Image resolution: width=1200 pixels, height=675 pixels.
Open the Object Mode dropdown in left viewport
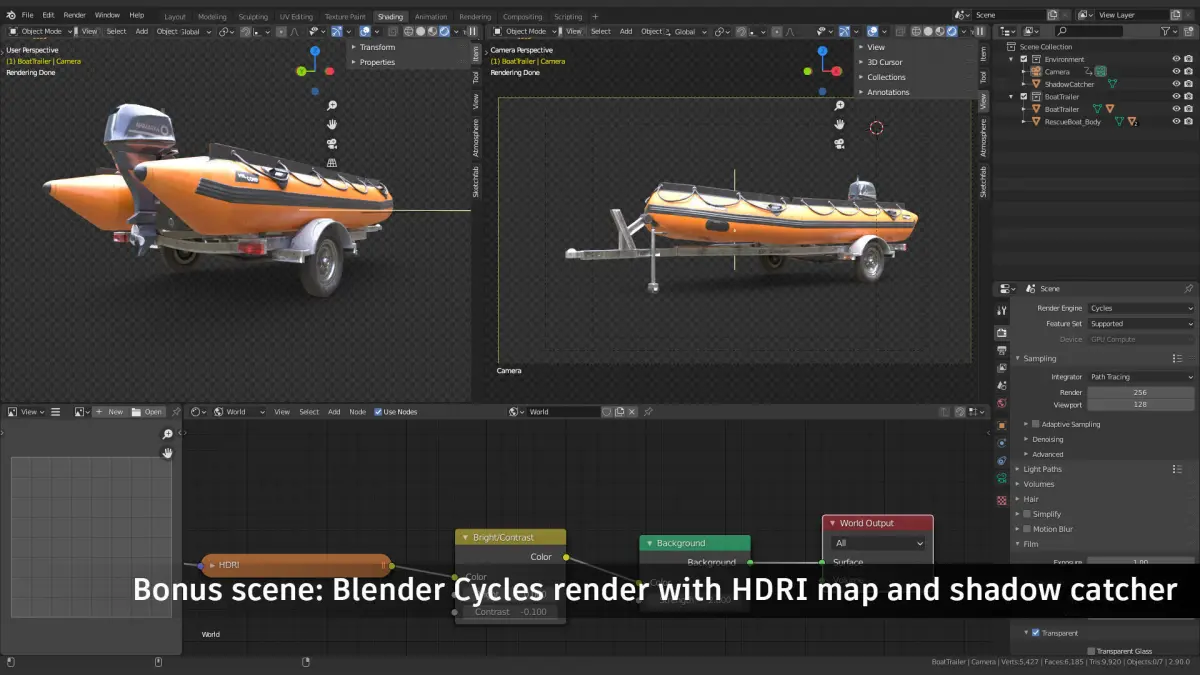tap(41, 31)
